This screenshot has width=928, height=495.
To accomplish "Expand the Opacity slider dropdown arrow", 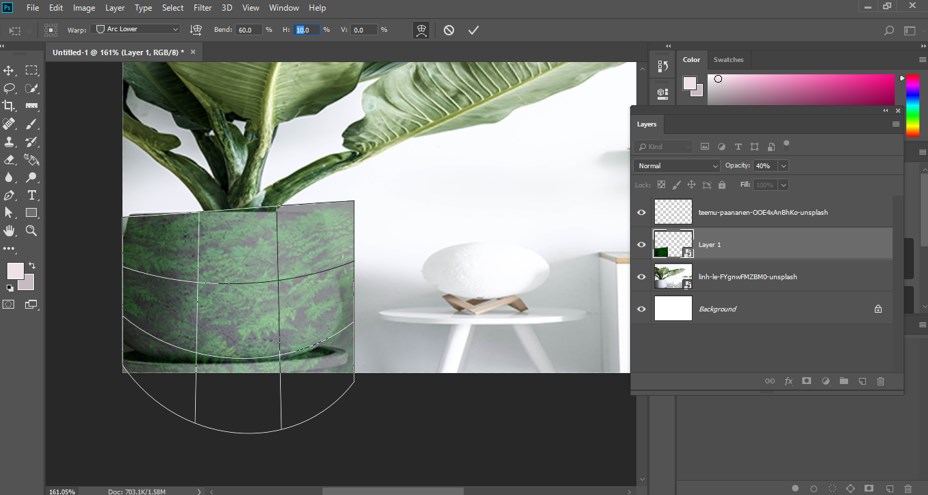I will [783, 165].
